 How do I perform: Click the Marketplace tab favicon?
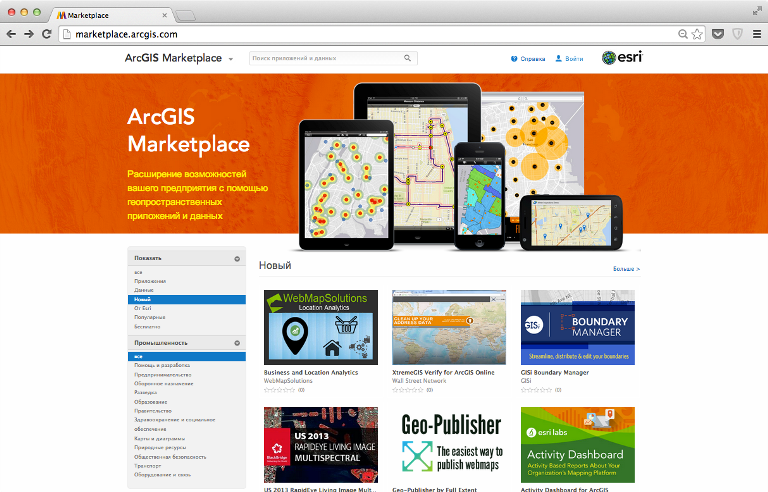point(61,15)
